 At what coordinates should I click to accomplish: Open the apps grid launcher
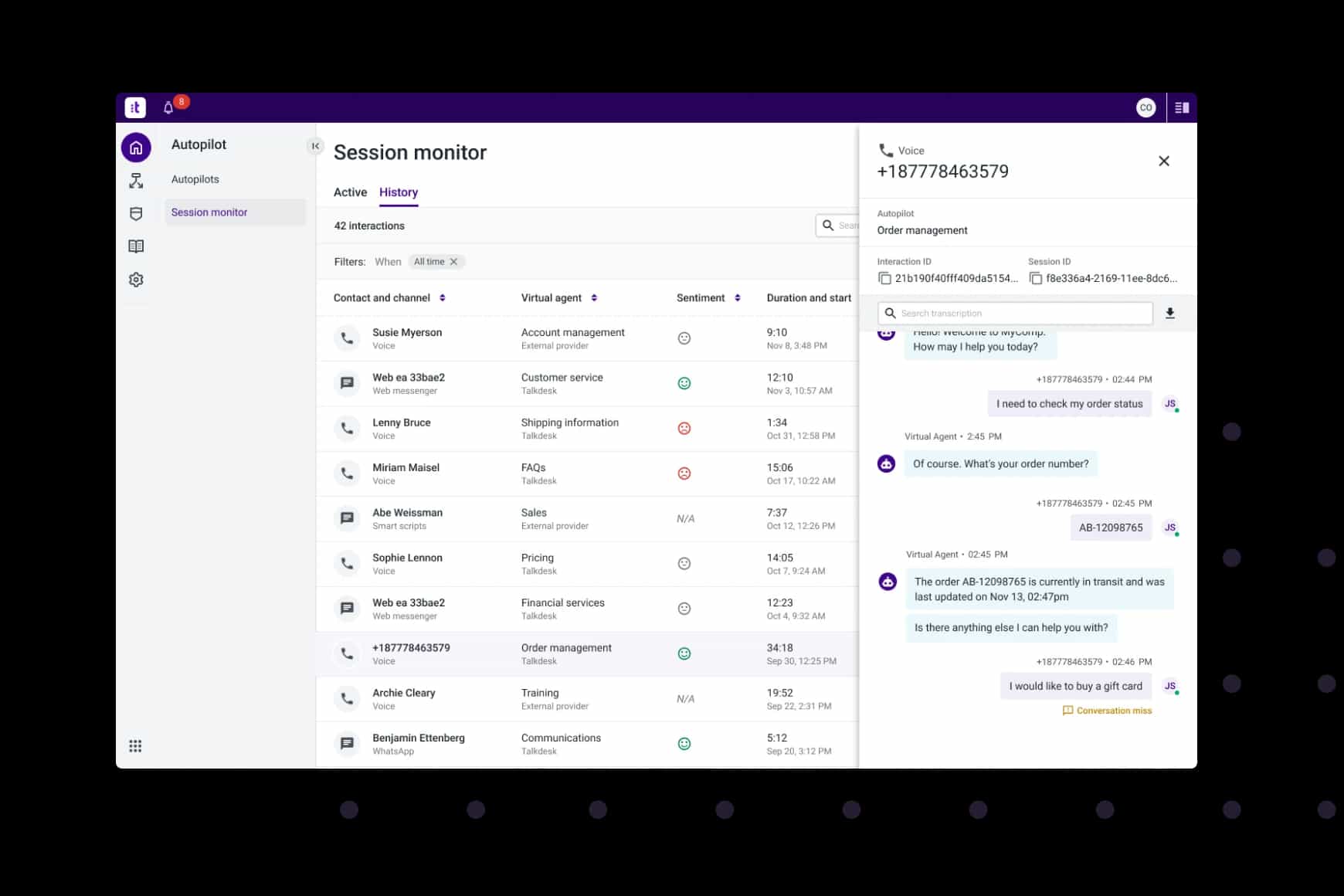pos(135,746)
